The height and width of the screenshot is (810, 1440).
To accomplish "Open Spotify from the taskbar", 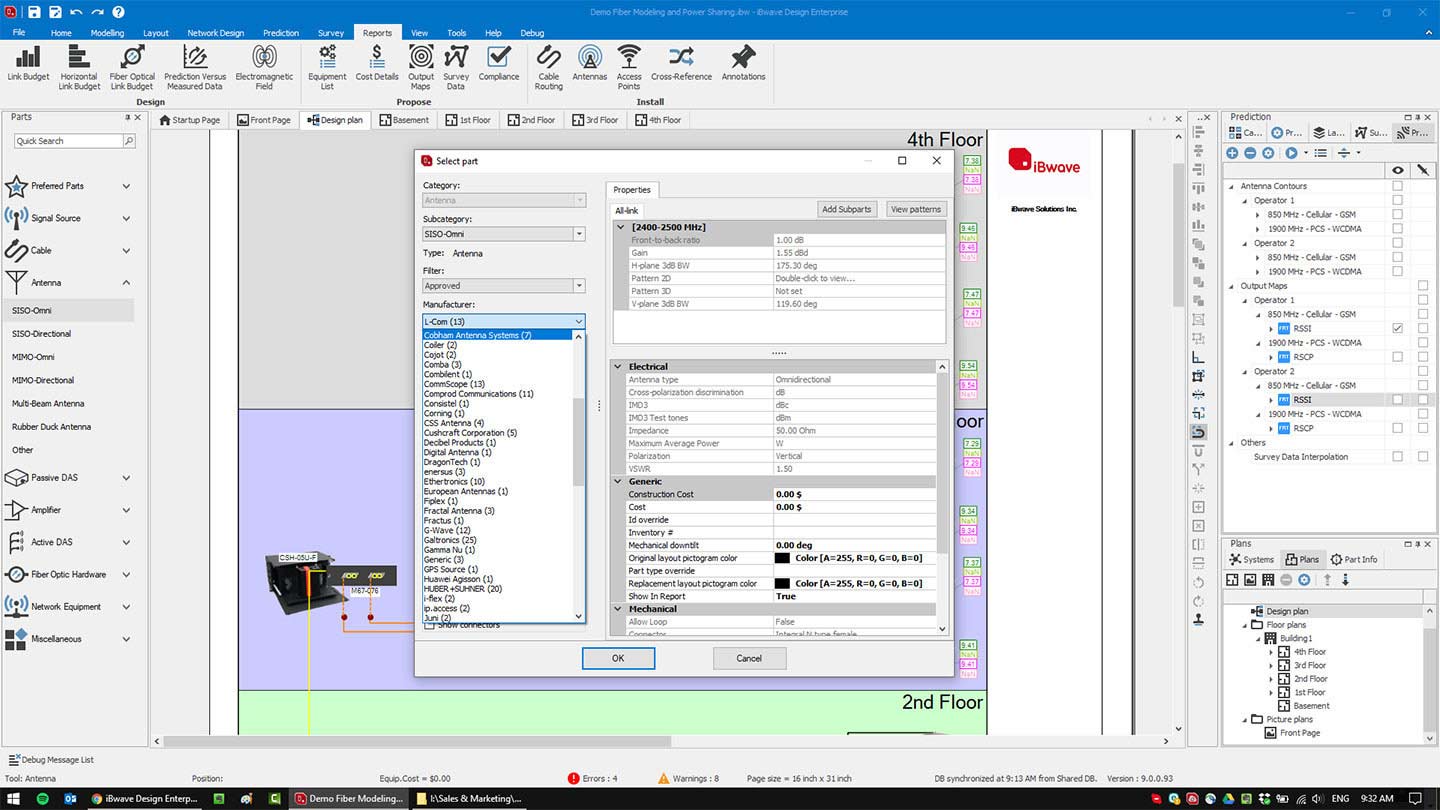I will coord(43,798).
